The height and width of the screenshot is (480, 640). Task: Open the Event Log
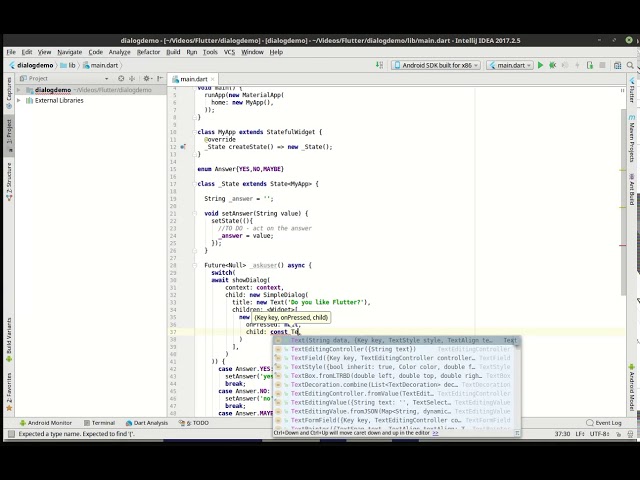click(605, 423)
